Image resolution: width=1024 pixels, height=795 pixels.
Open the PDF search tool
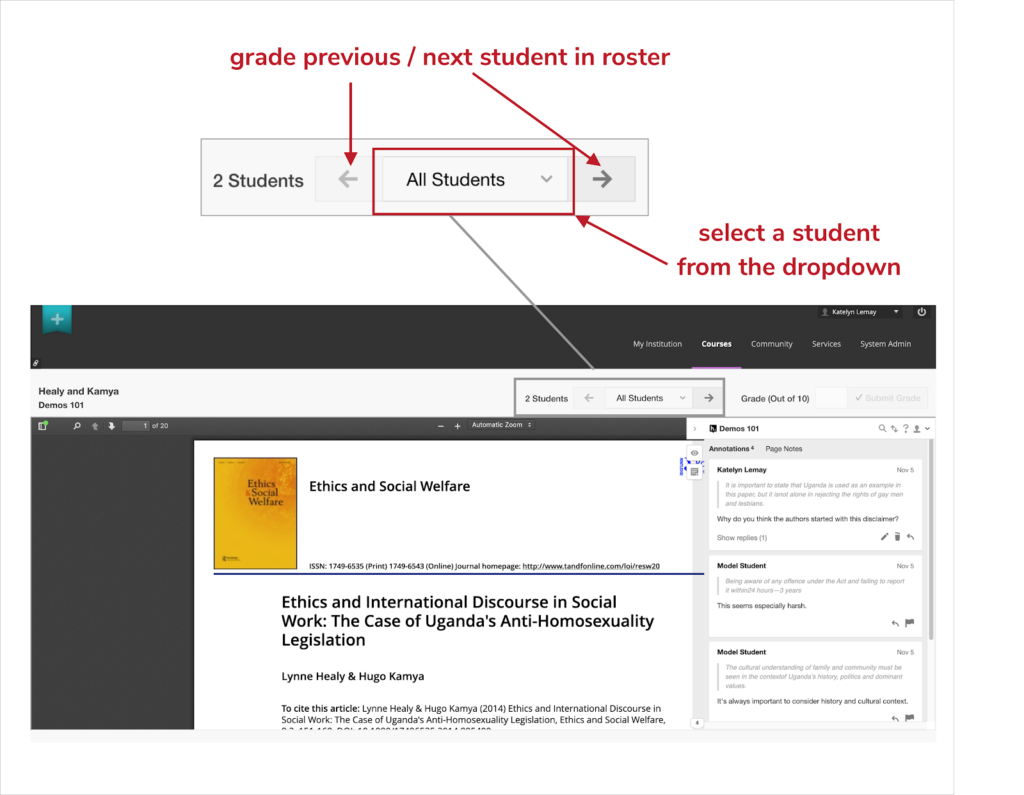pos(76,424)
